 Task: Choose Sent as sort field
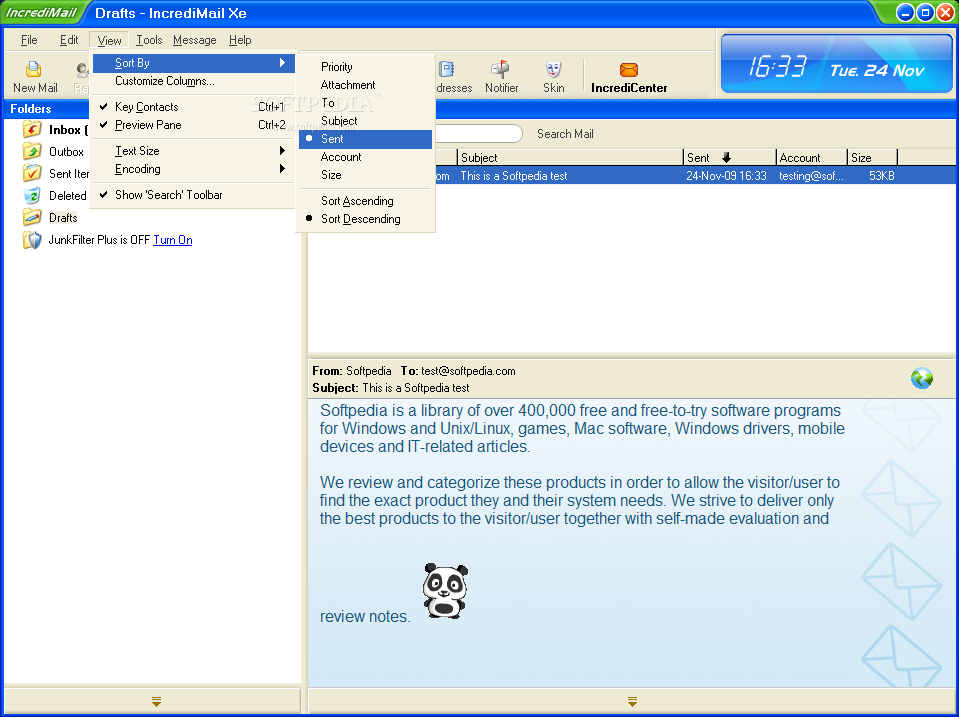[365, 139]
